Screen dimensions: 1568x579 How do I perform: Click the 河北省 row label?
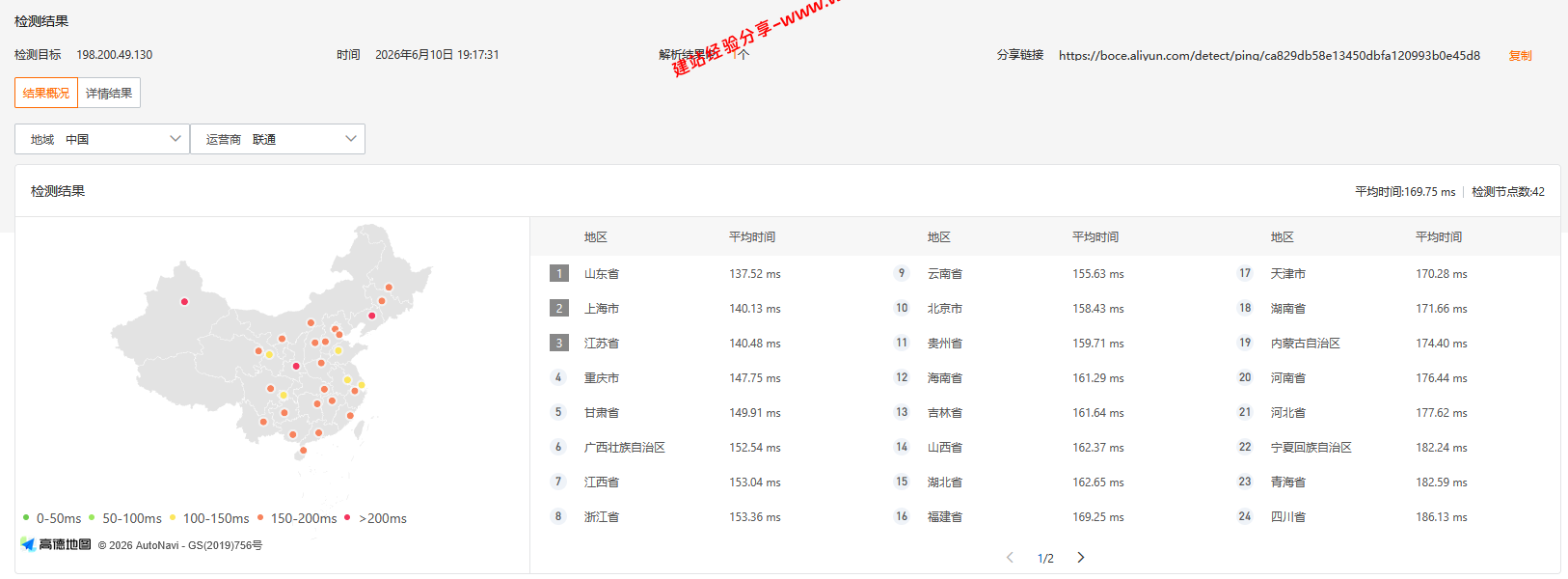(x=1288, y=413)
